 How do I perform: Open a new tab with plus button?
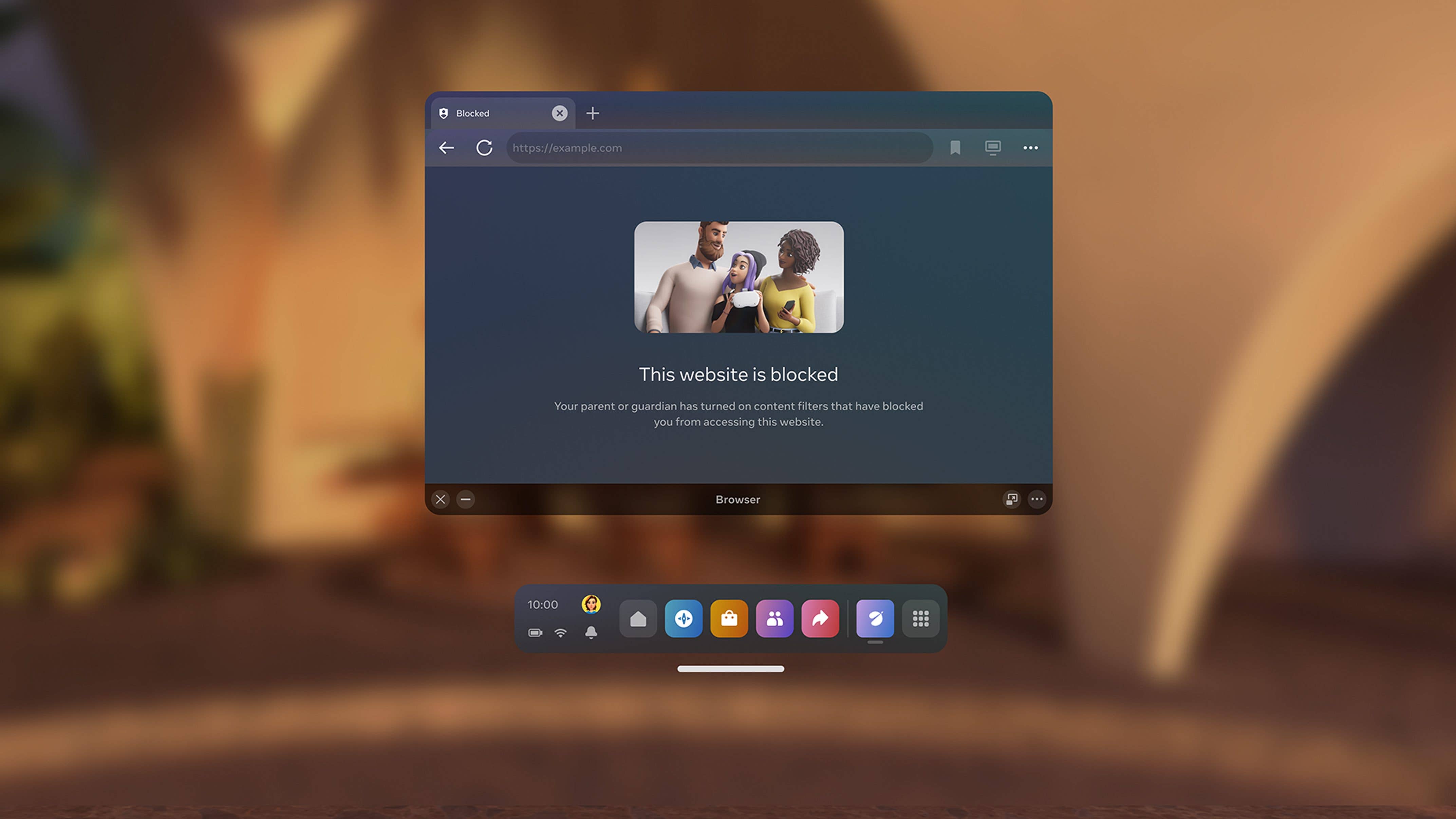click(592, 114)
